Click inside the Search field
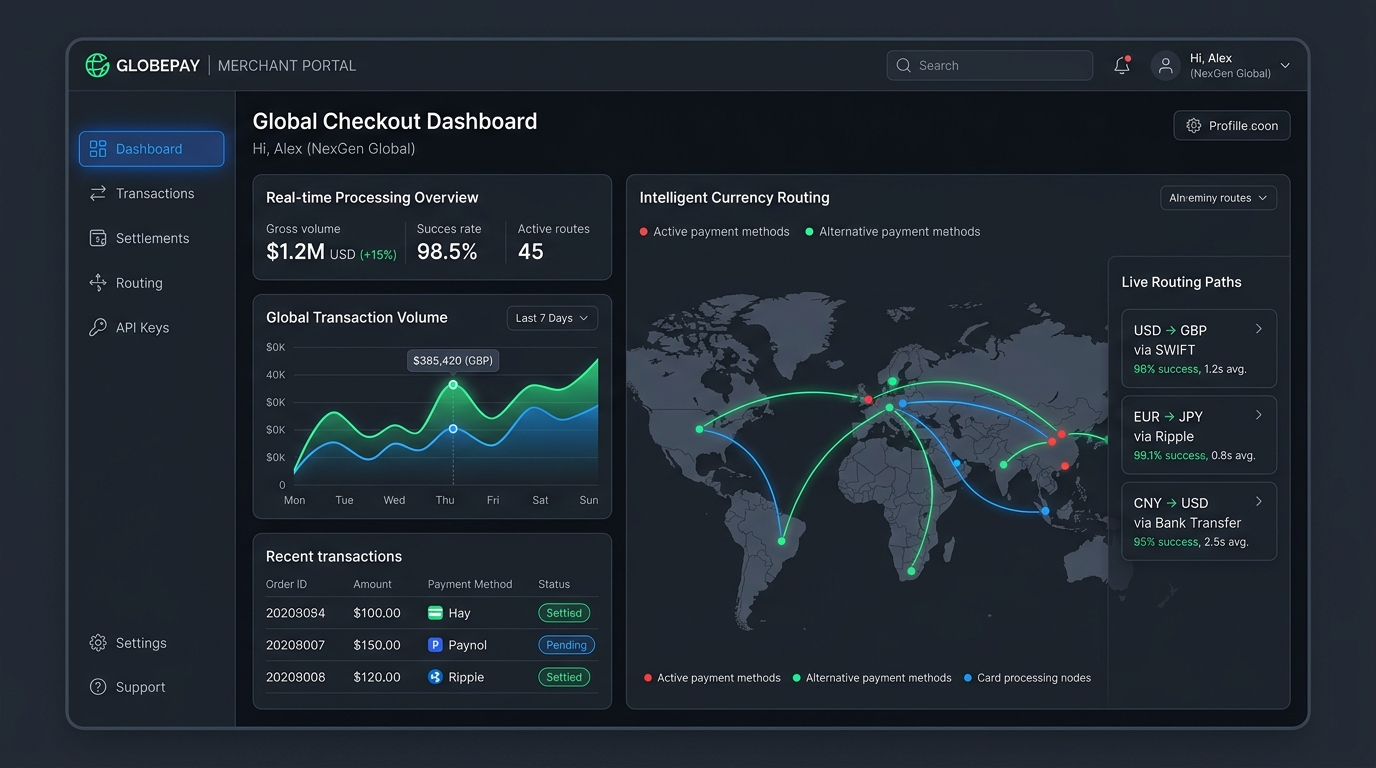This screenshot has height=768, width=1376. pos(989,65)
